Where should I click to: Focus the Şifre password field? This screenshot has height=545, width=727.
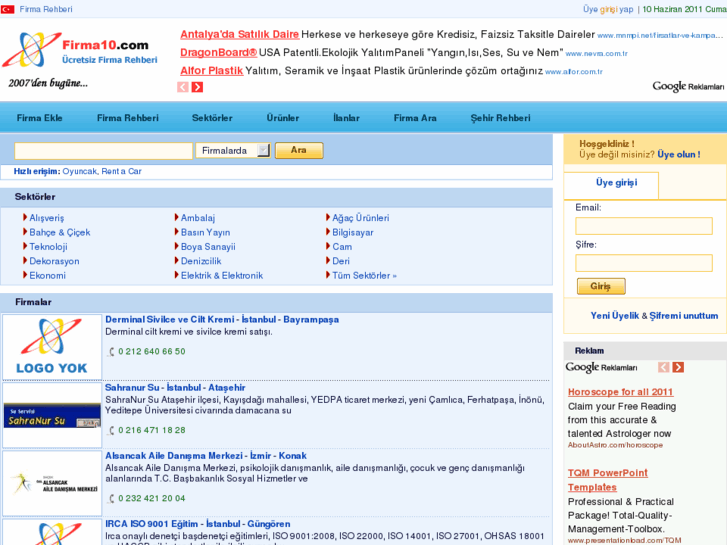(643, 263)
